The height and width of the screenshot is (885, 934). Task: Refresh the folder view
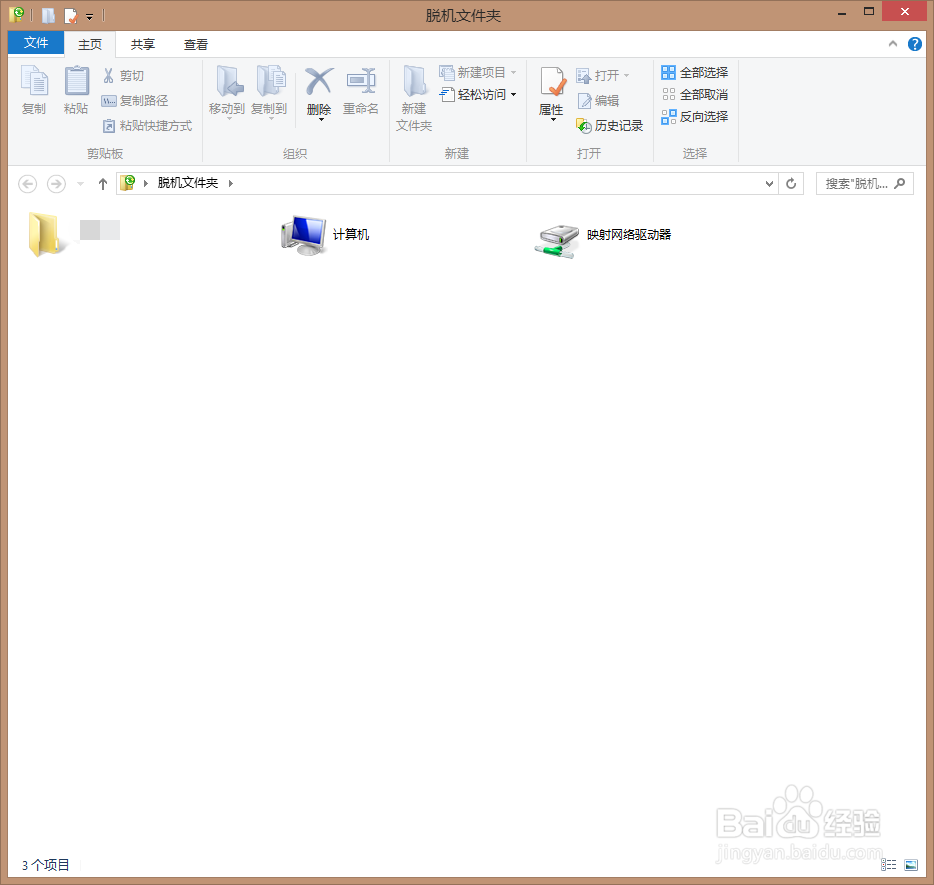tap(791, 183)
